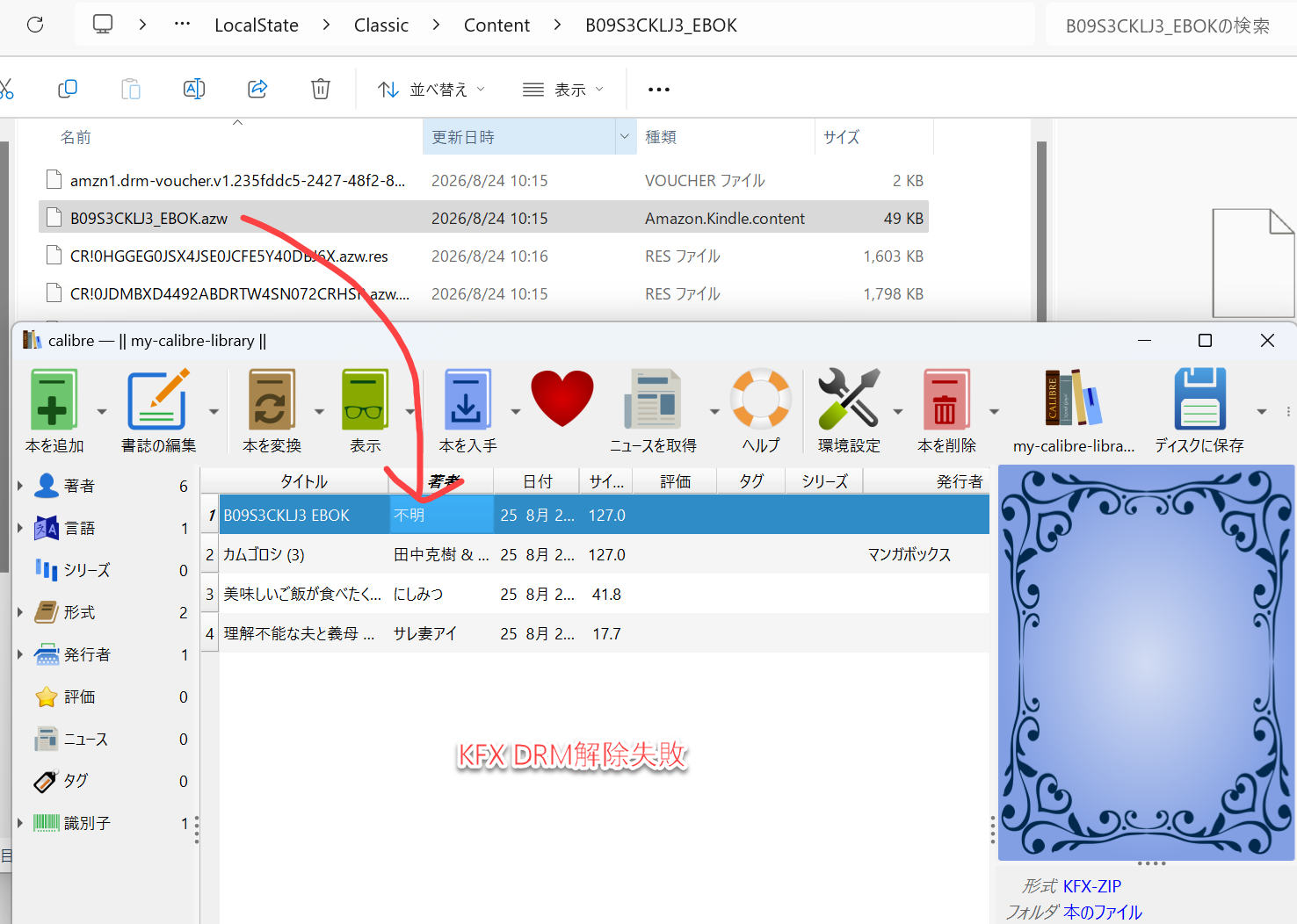Expand the 言語 node in tag browser
Viewport: 1297px width, 924px height.
pyautogui.click(x=19, y=528)
